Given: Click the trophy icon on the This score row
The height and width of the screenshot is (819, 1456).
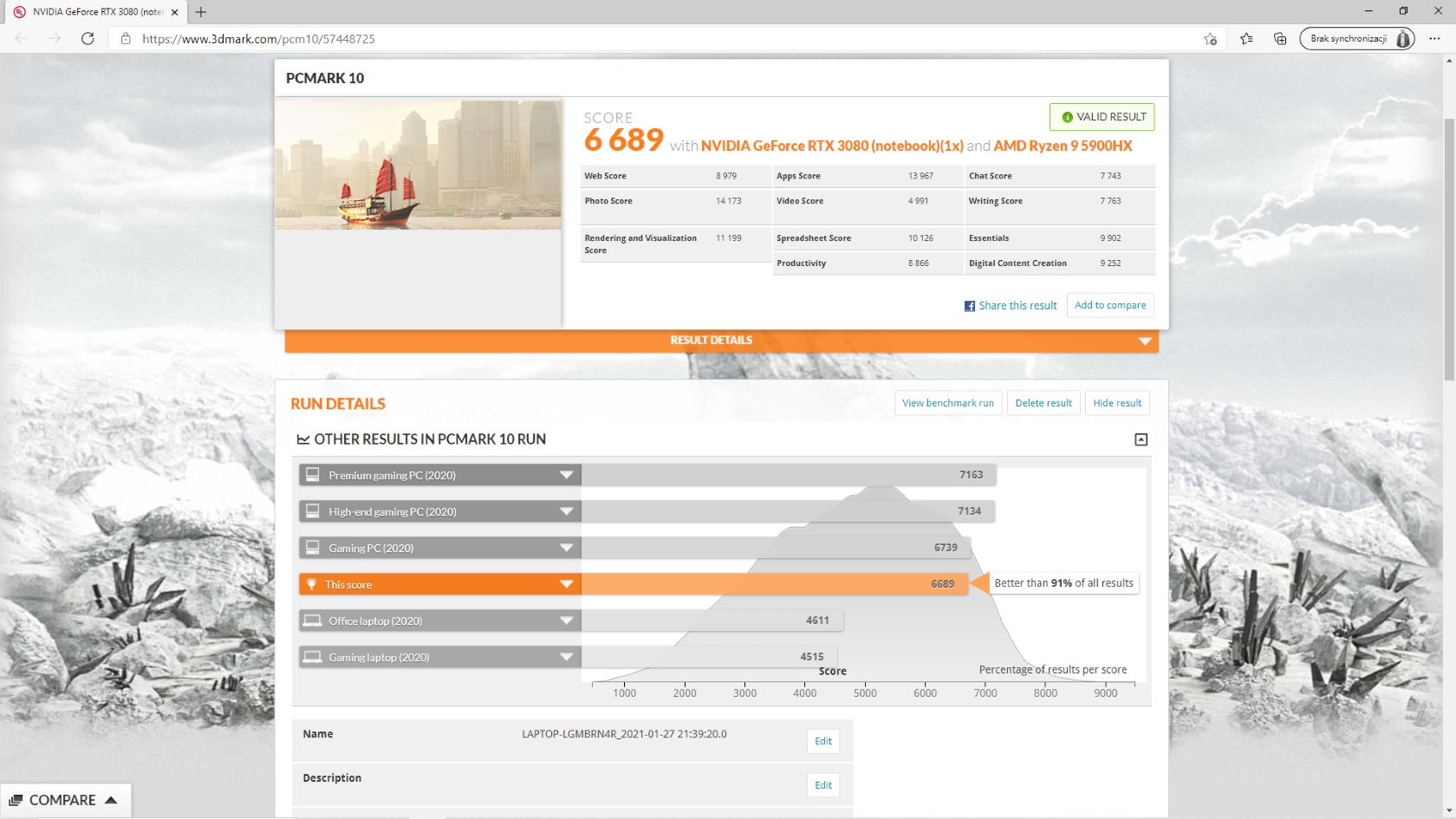Looking at the screenshot, I should (313, 584).
